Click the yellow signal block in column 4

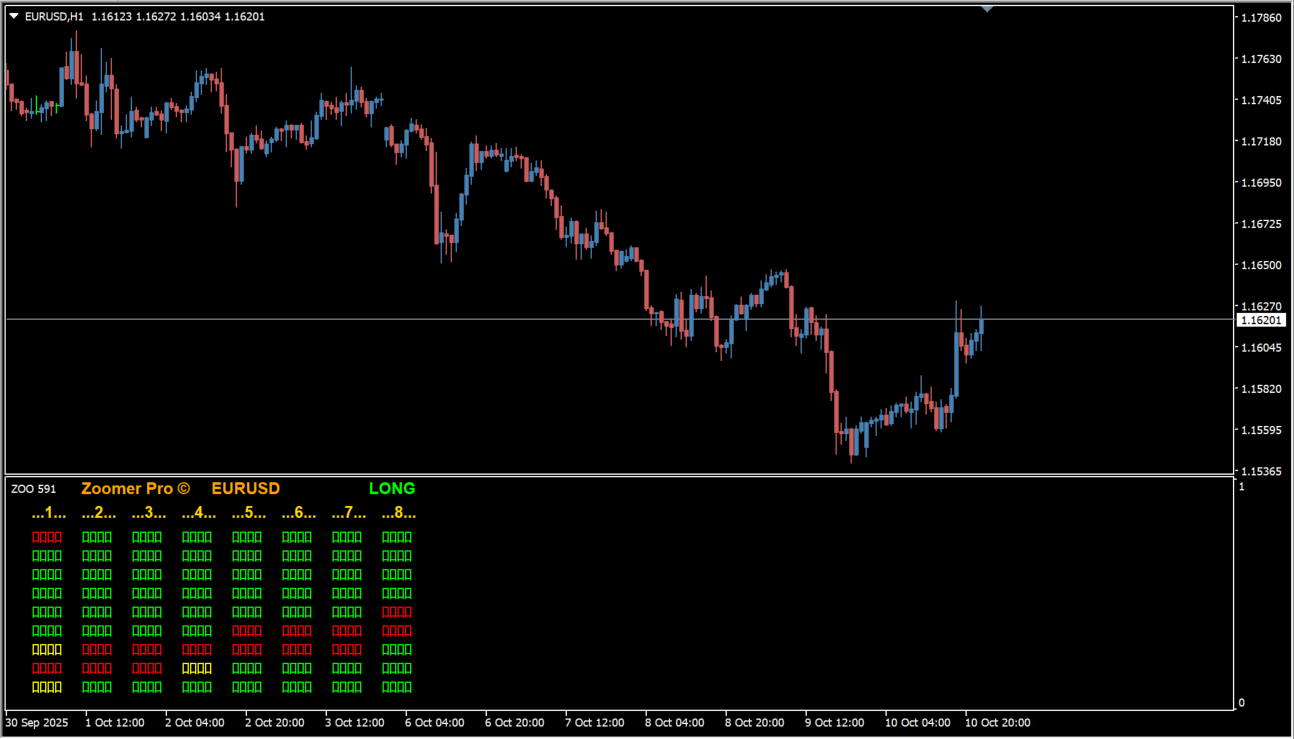(x=197, y=668)
